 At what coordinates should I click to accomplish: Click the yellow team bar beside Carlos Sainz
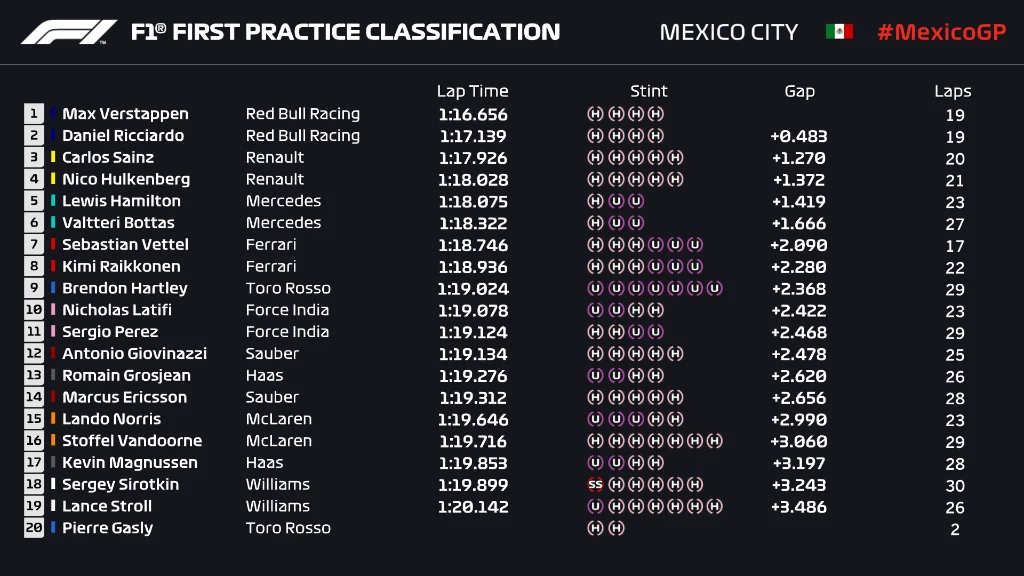(x=53, y=157)
